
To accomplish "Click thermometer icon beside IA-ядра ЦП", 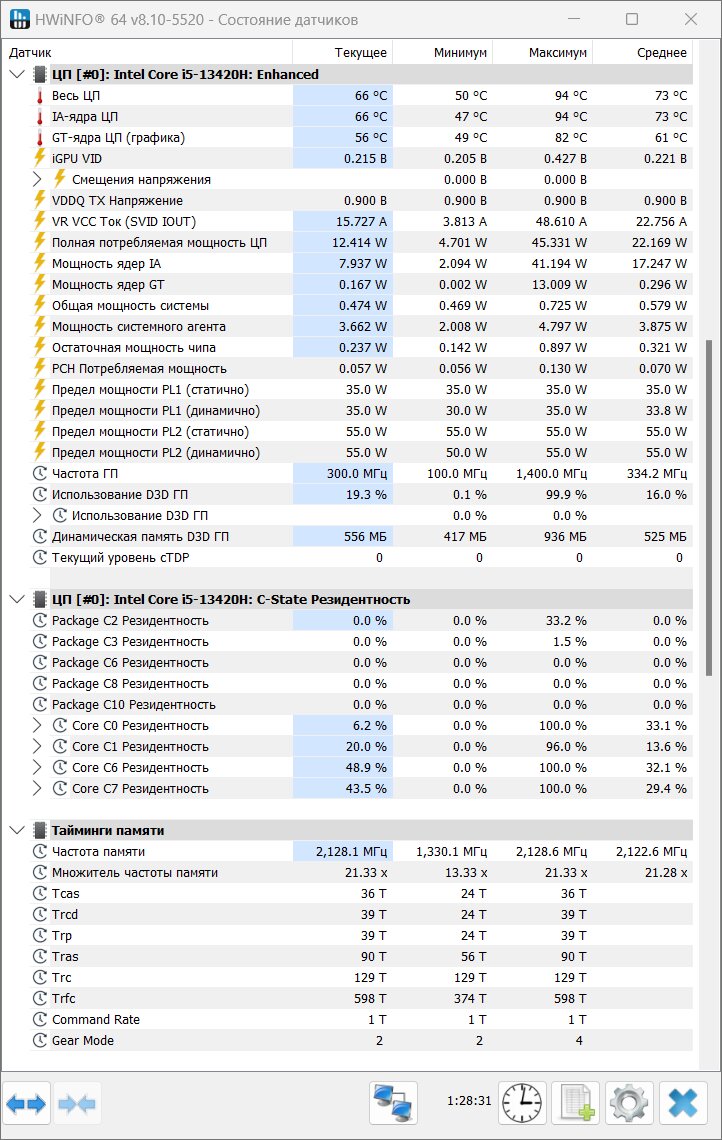I will pyautogui.click(x=40, y=117).
